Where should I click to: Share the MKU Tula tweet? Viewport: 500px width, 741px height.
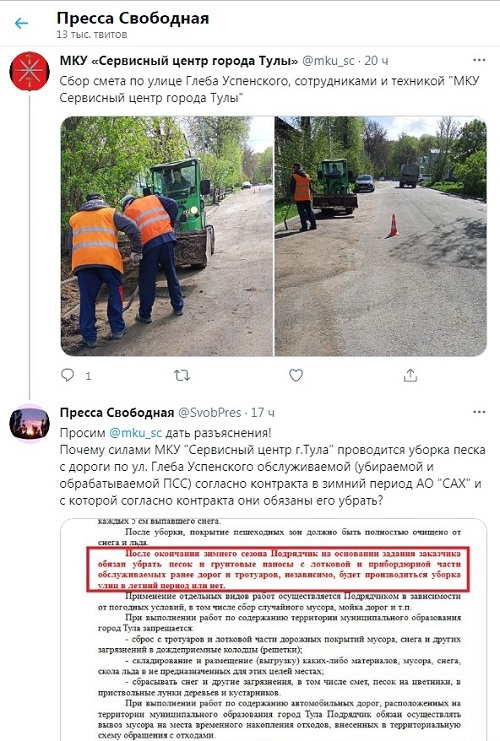410,375
